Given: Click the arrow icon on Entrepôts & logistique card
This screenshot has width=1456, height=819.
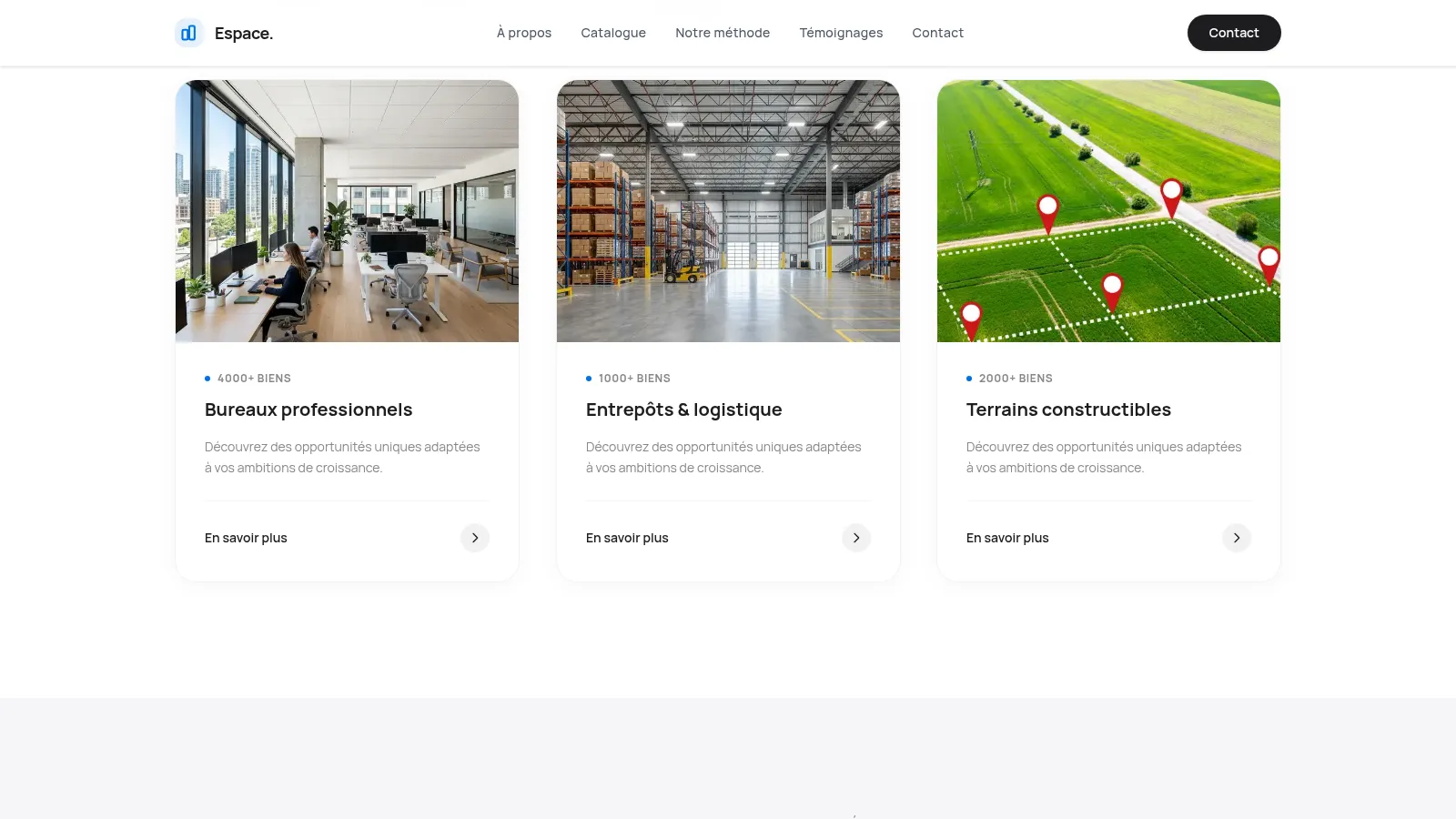Looking at the screenshot, I should pyautogui.click(x=856, y=538).
